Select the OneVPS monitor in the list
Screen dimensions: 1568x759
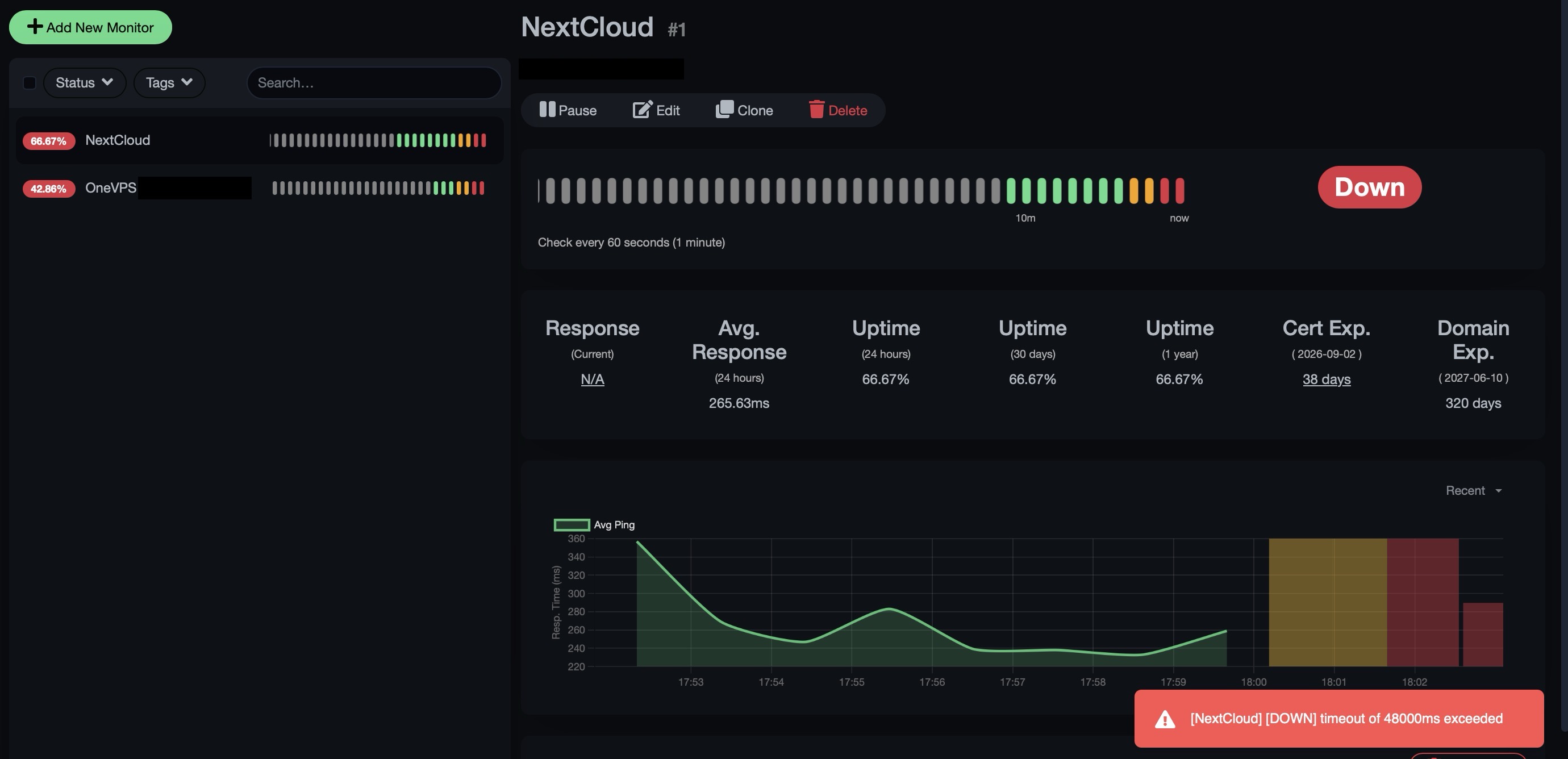[x=259, y=188]
